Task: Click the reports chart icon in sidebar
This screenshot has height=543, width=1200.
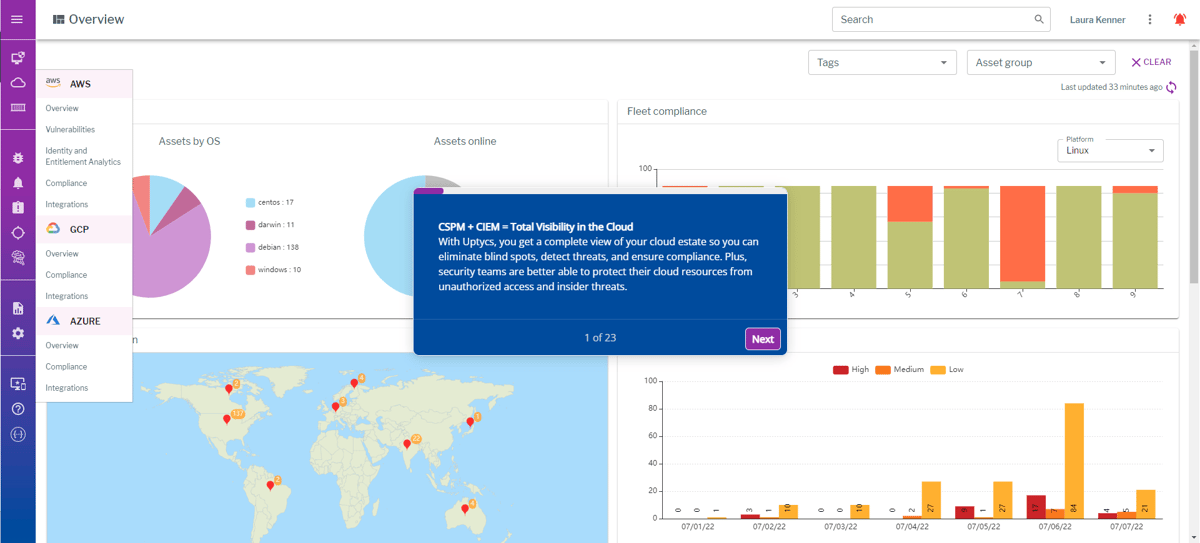Action: (x=18, y=309)
